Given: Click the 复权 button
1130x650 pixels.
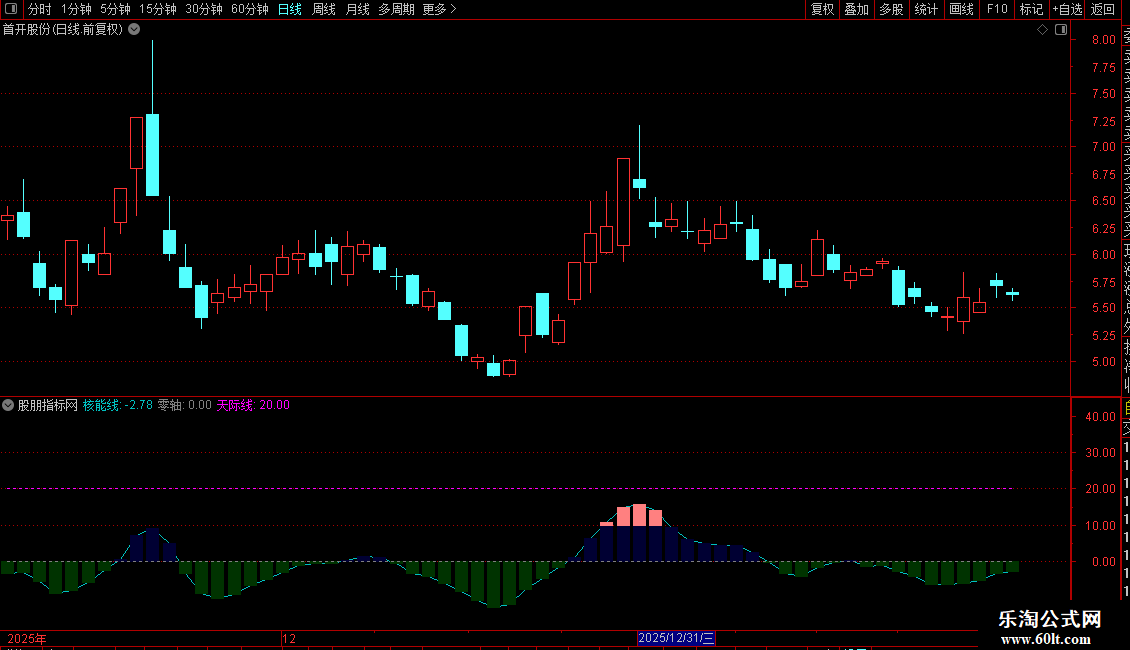Looking at the screenshot, I should (822, 9).
